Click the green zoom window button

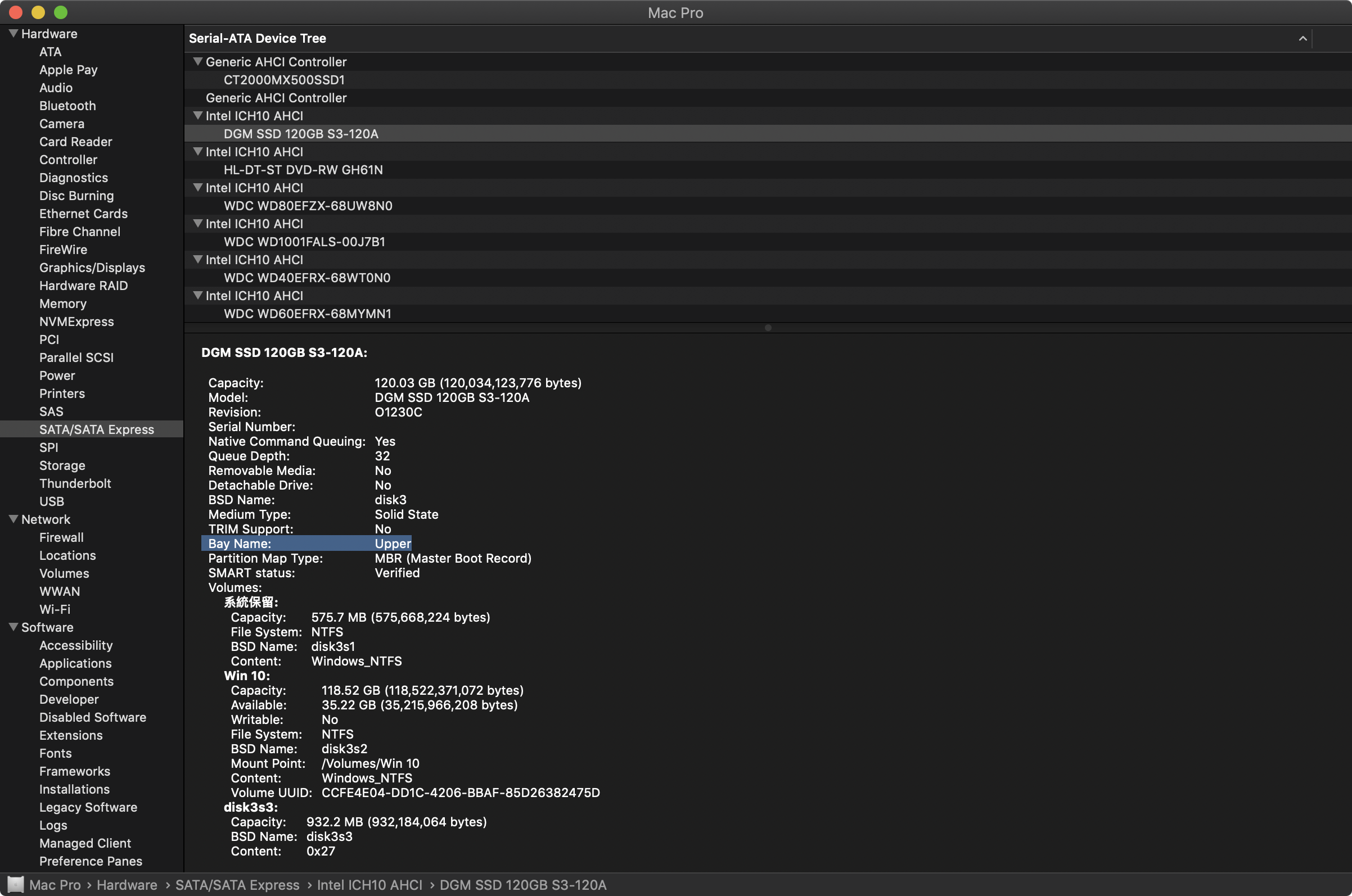pos(61,12)
